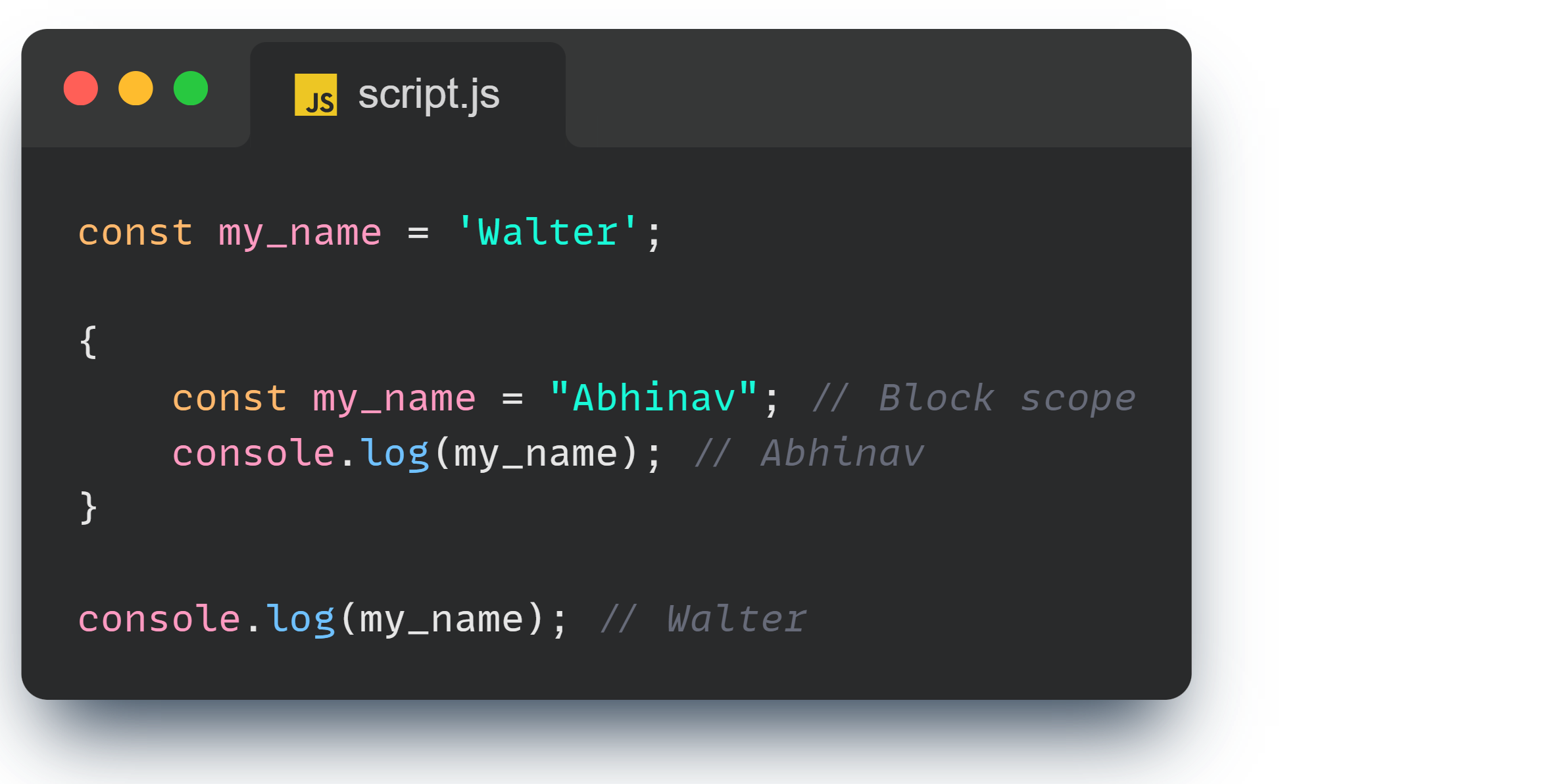Click log method on last line
The image size is (1549, 784).
(301, 619)
